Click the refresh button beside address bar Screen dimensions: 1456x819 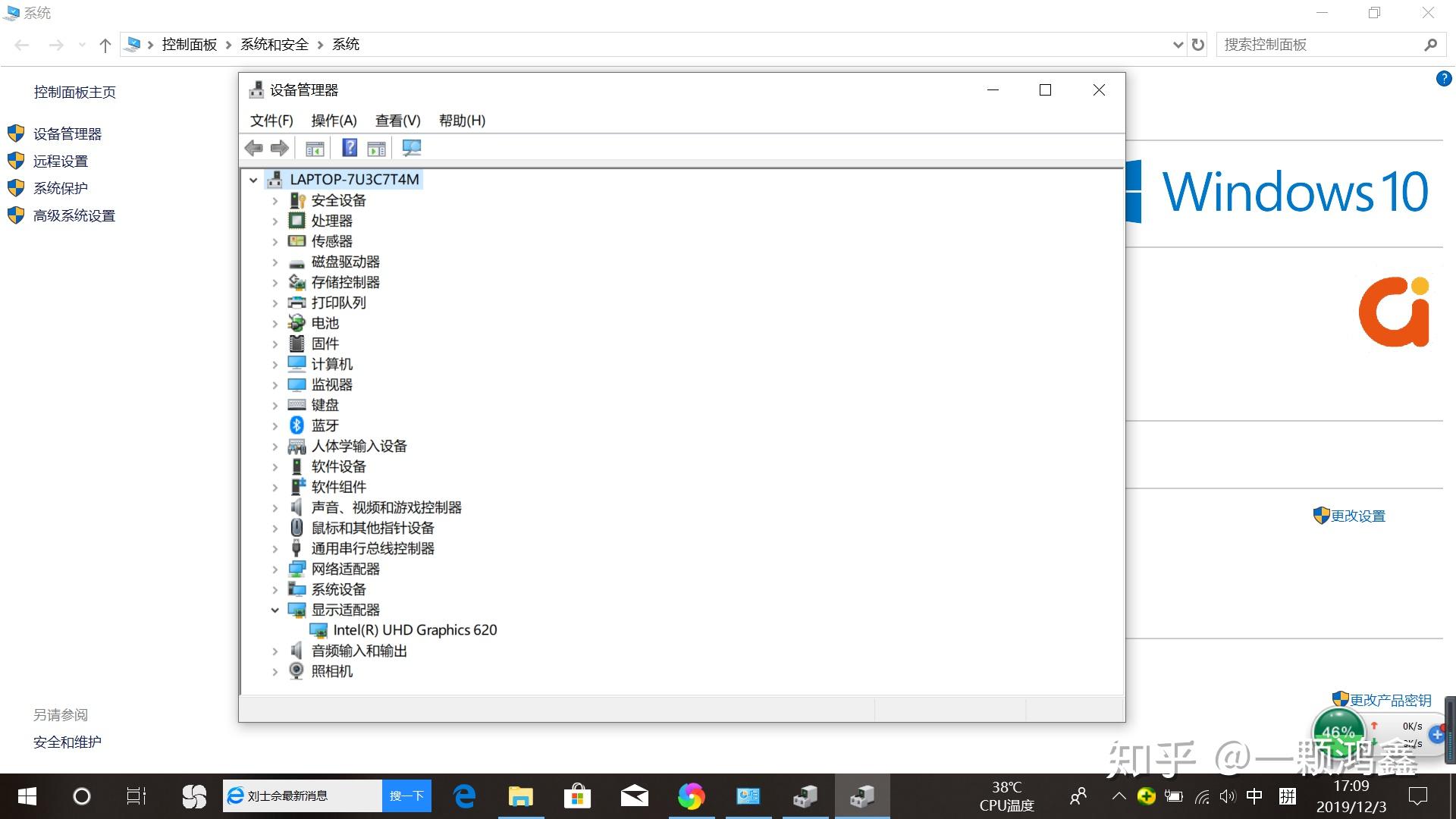pos(1198,45)
